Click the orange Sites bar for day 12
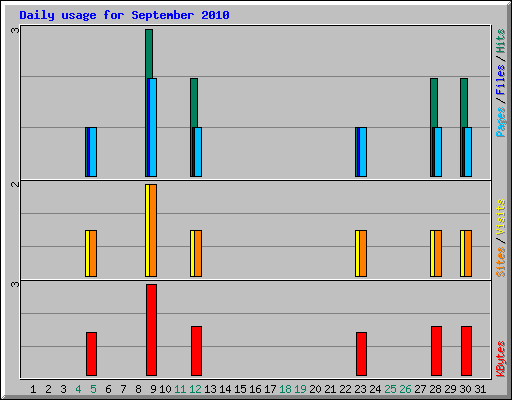Image resolution: width=512 pixels, height=400 pixels. [x=198, y=253]
